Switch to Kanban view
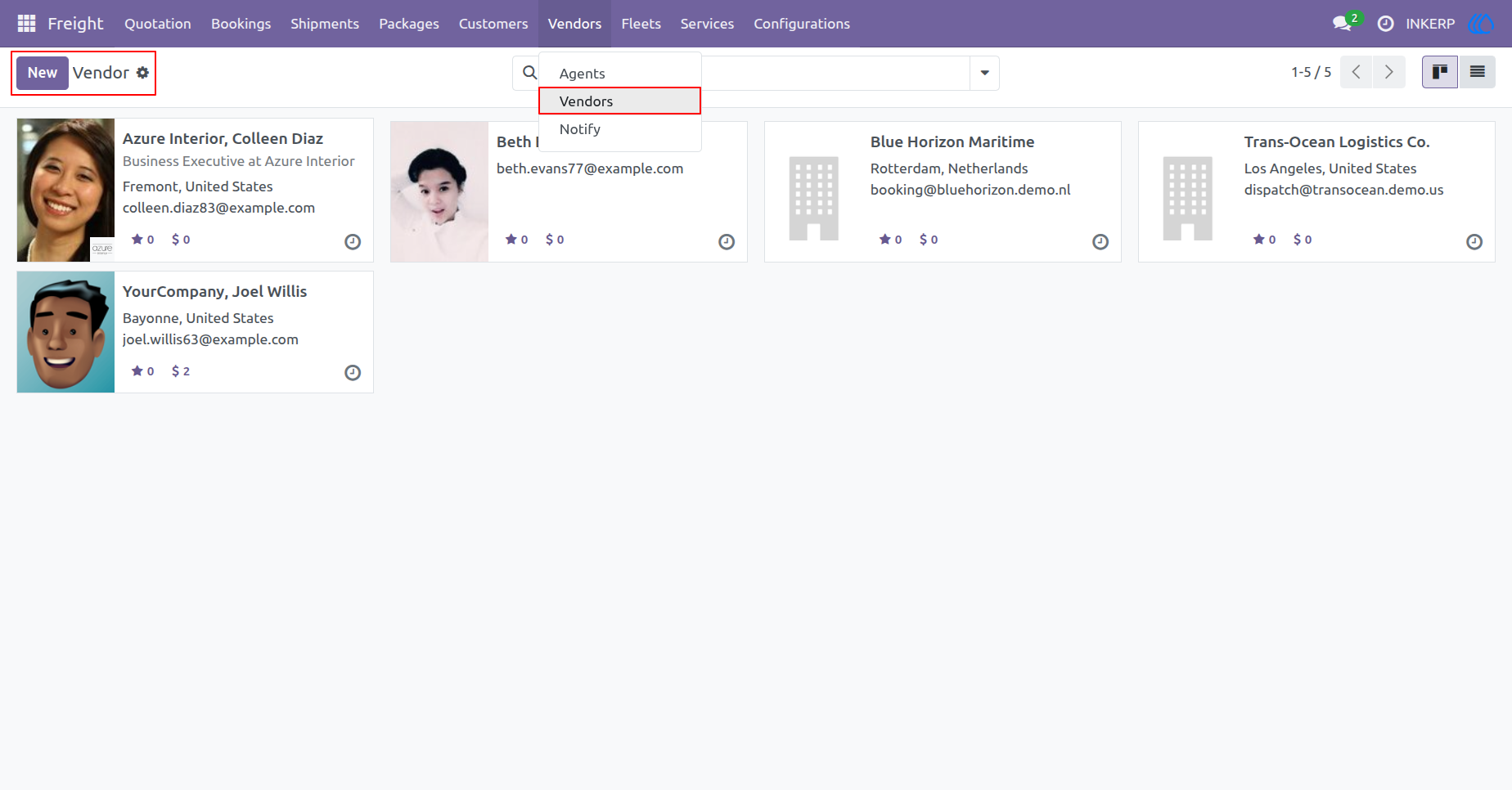The image size is (1512, 790). (1440, 72)
